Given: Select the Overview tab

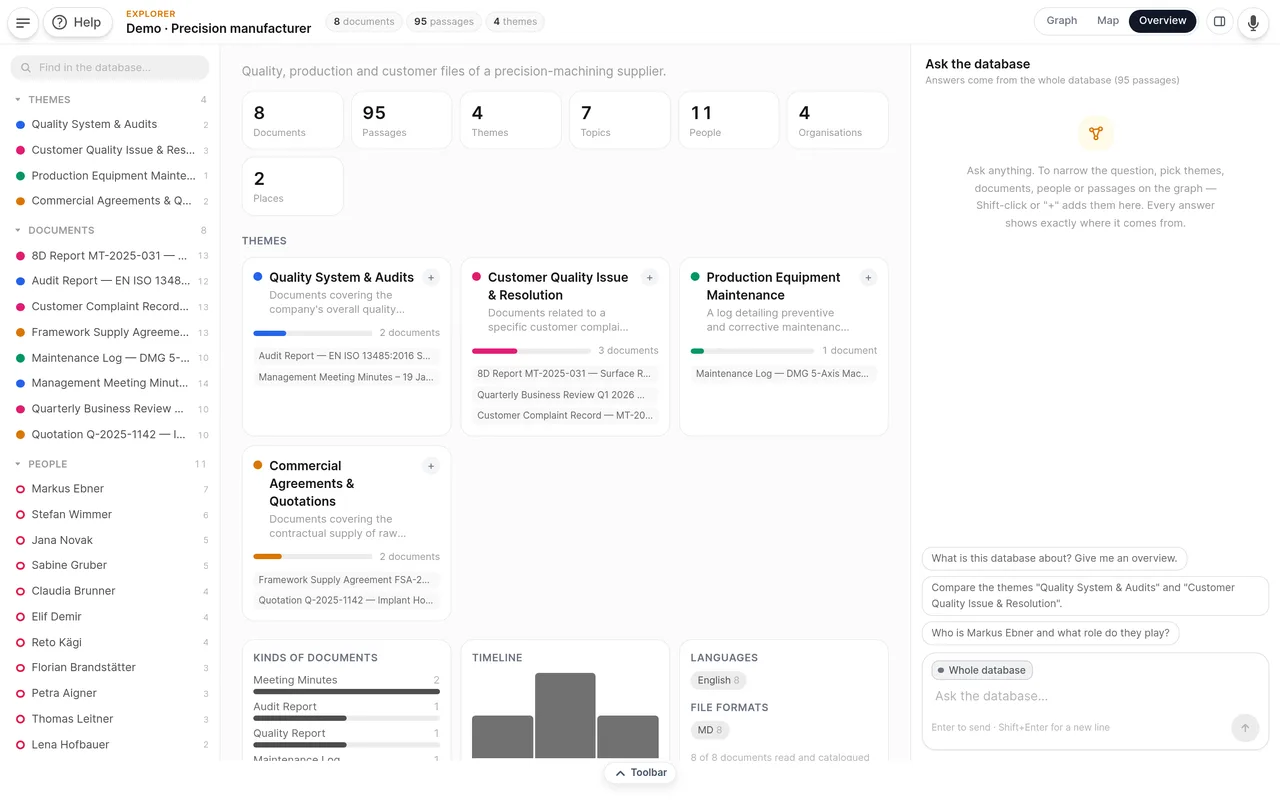Looking at the screenshot, I should pos(1162,21).
